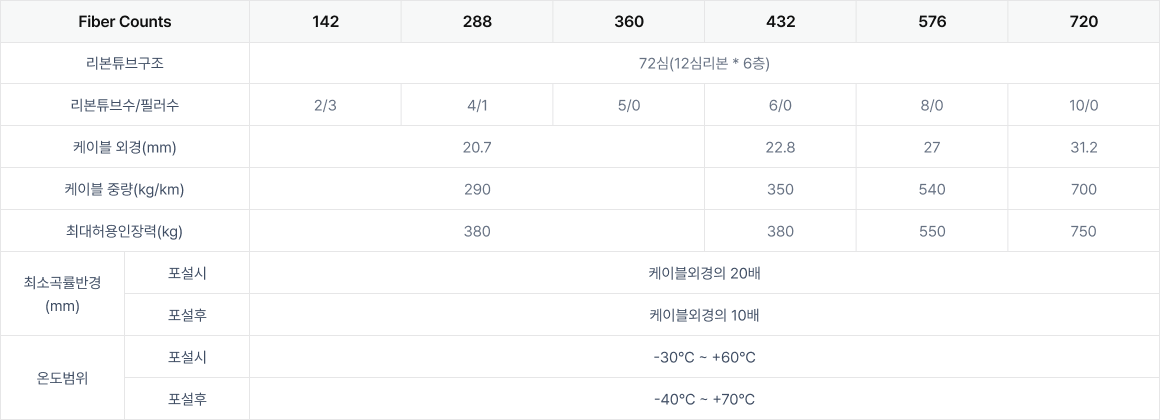Select the 288 fiber count column header

[x=477, y=21]
